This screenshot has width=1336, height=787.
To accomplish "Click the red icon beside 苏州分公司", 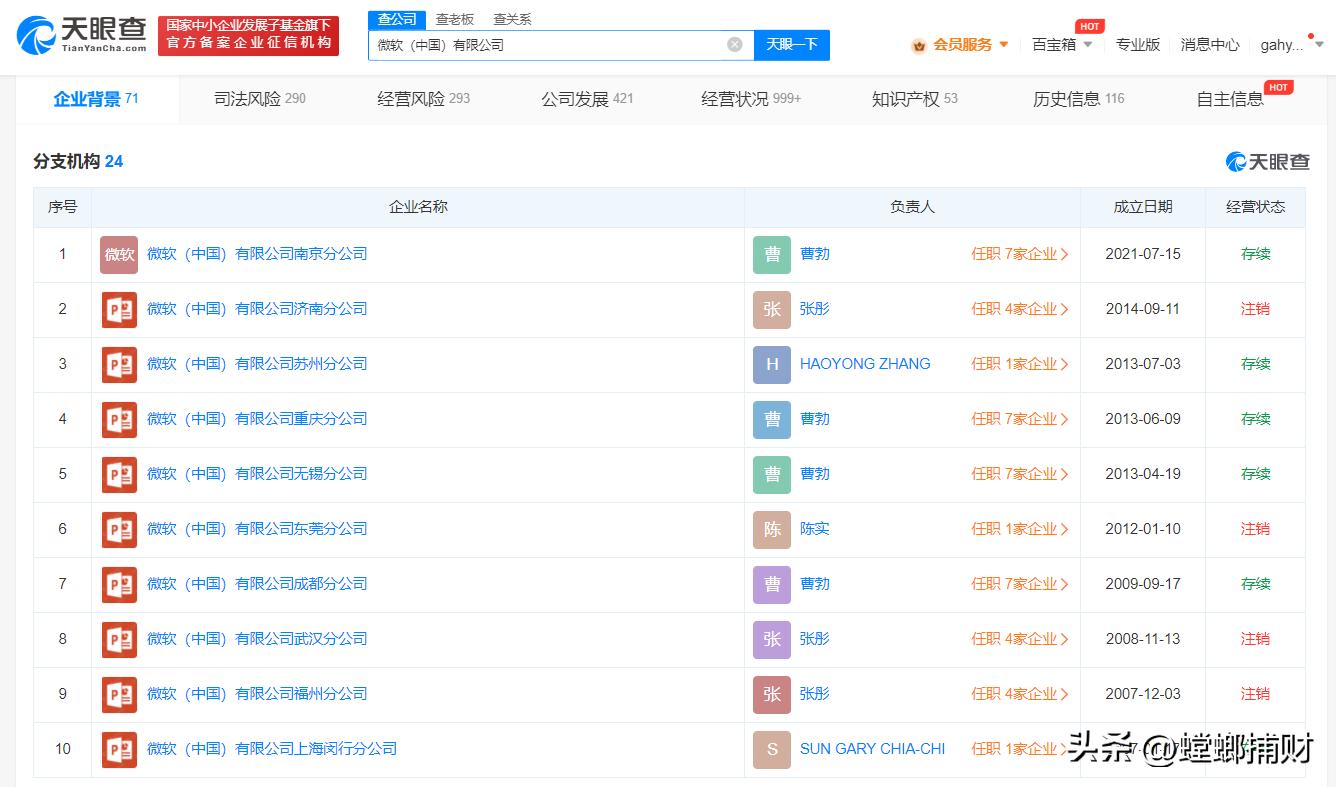I will (x=118, y=364).
